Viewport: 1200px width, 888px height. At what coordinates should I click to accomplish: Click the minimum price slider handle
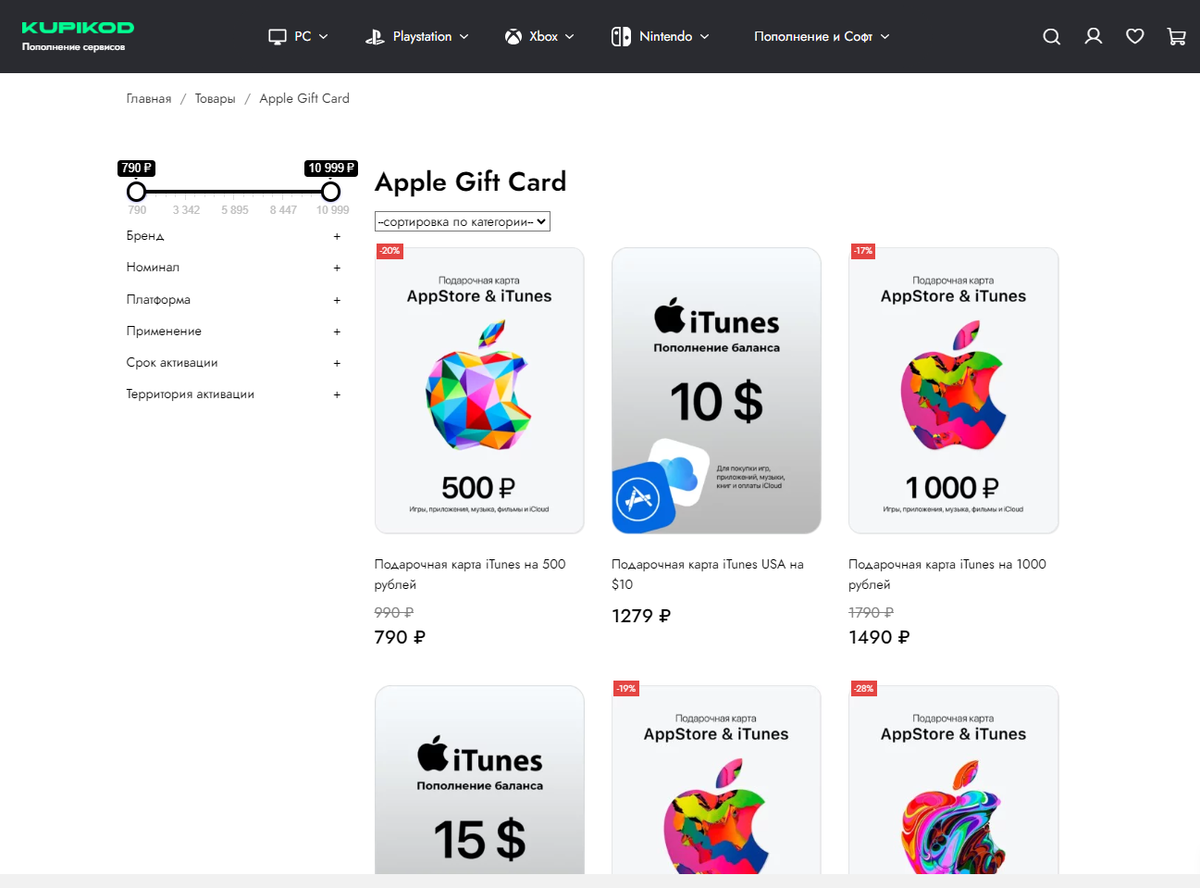(x=137, y=191)
